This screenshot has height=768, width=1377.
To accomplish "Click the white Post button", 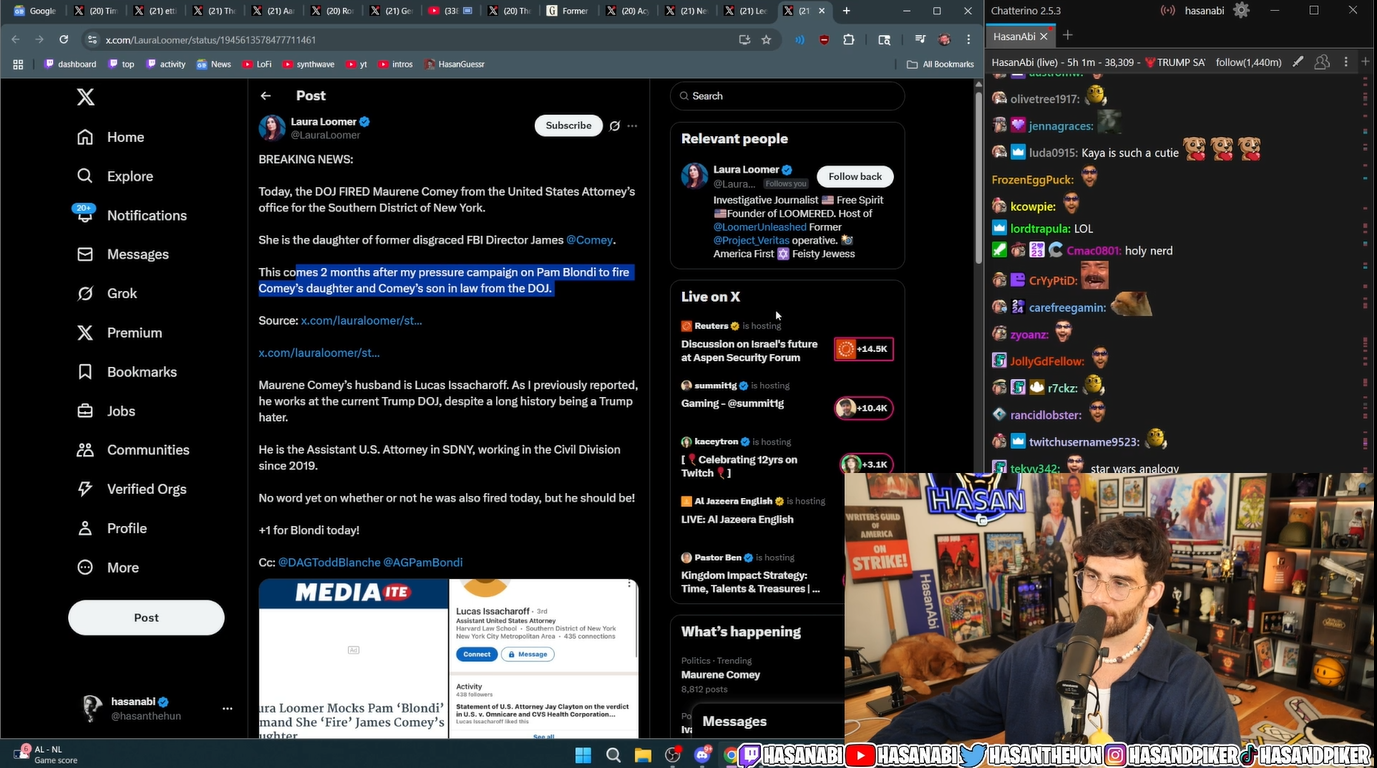I will click(x=146, y=617).
